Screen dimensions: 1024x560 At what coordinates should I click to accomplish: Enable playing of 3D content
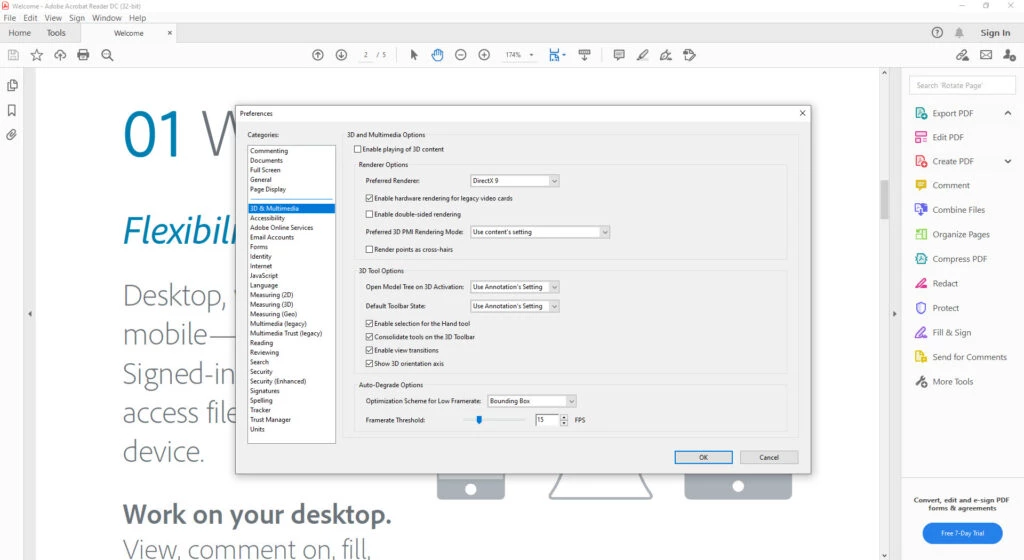(x=359, y=149)
